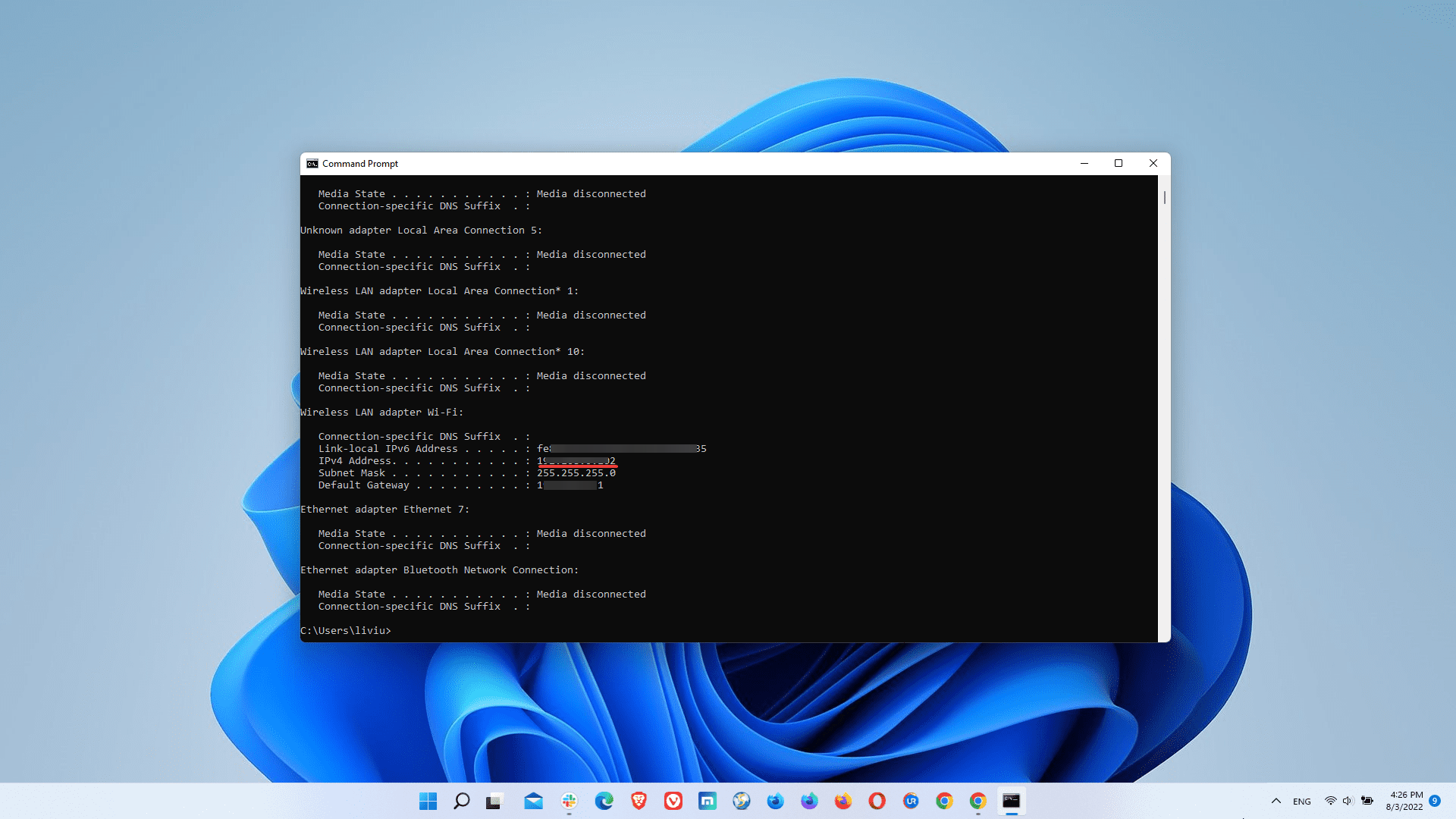This screenshot has width=1456, height=819.
Task: Click Command Prompt title bar icon menu
Action: click(x=312, y=164)
